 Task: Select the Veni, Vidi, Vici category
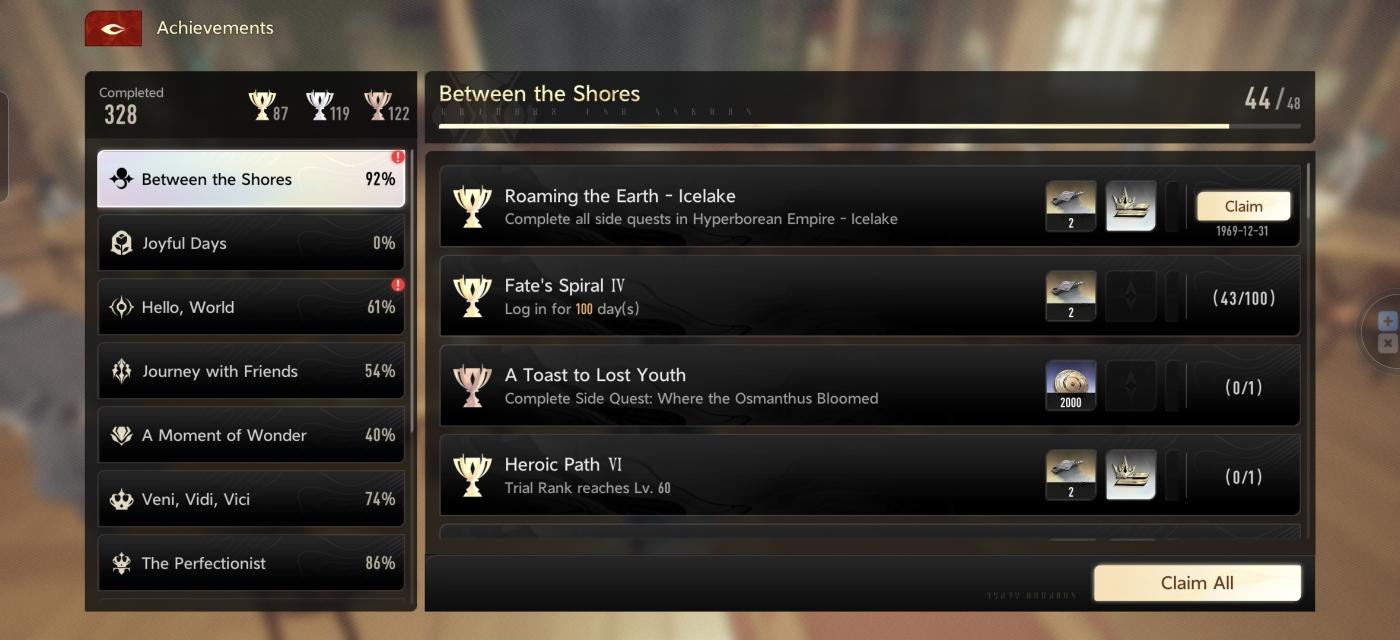click(x=251, y=499)
